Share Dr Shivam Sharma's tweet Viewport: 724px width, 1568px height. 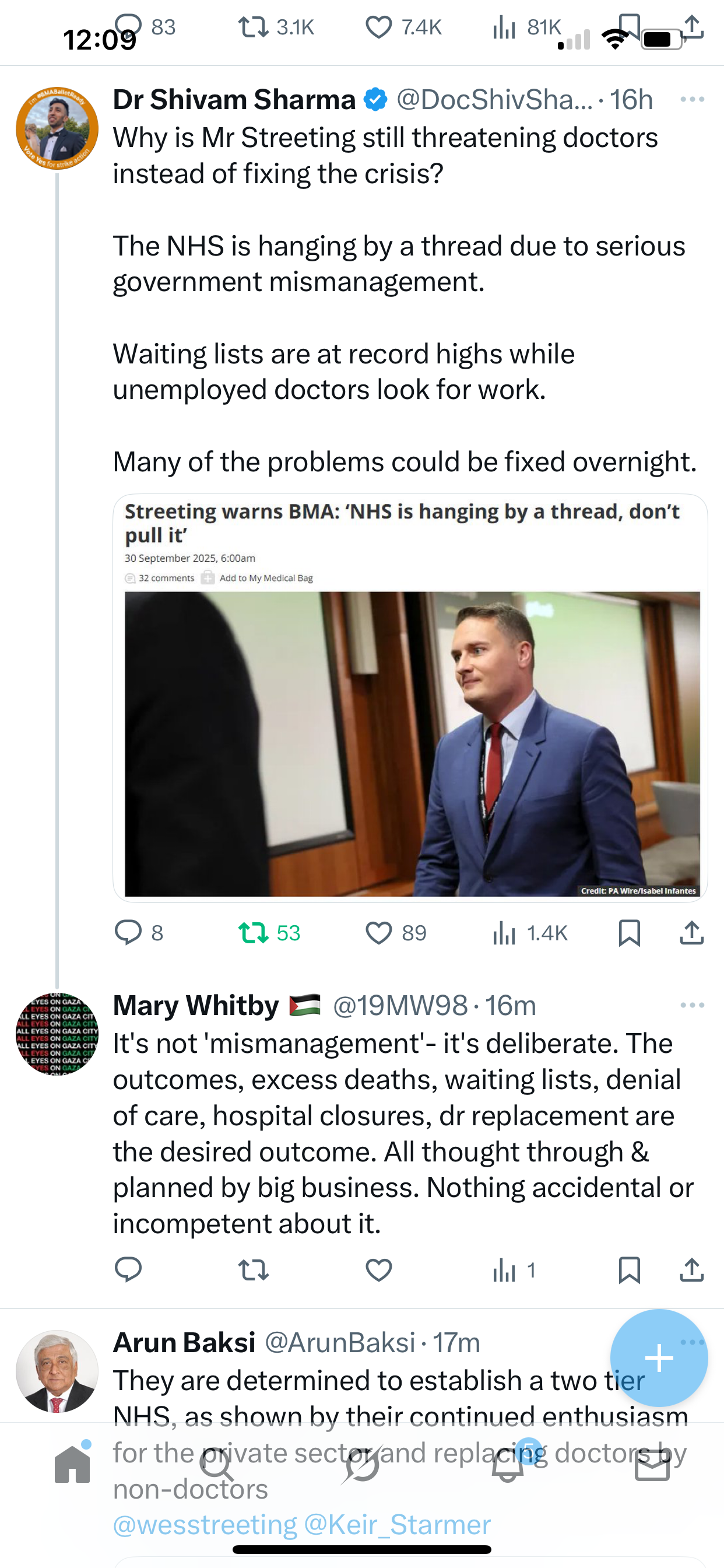[x=692, y=933]
